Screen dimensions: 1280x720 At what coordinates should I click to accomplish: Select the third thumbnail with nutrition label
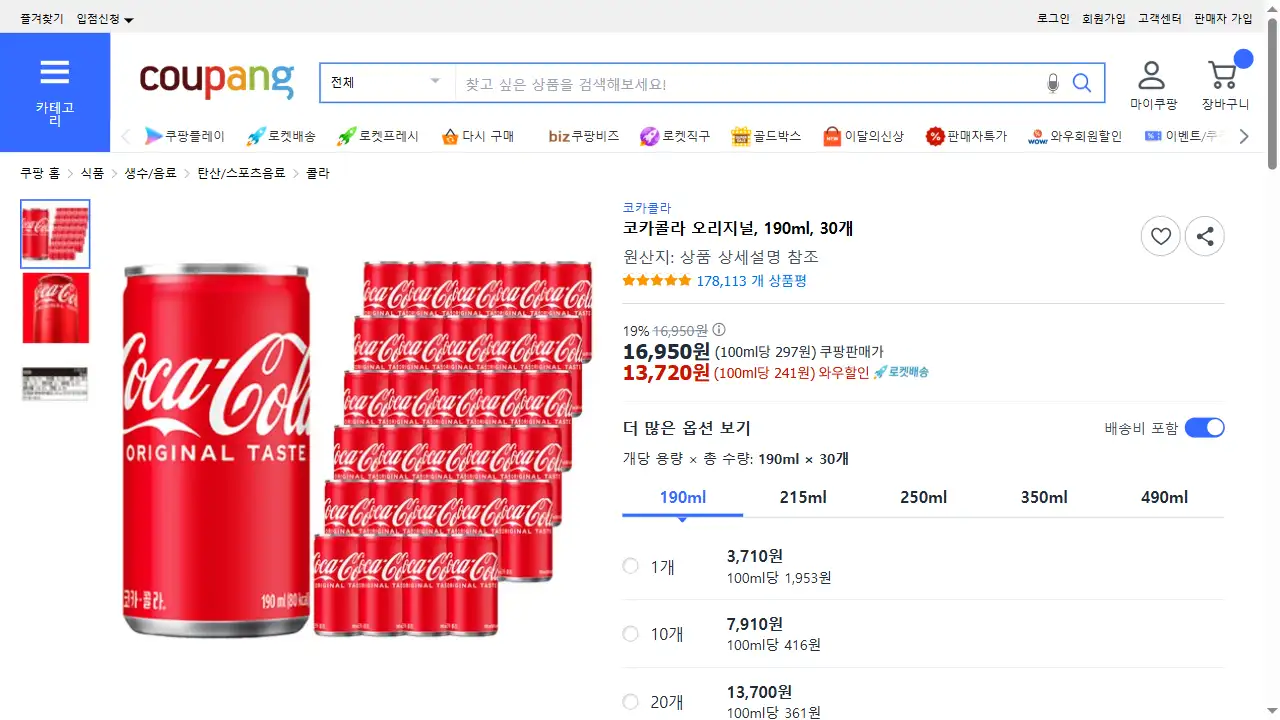(x=55, y=384)
